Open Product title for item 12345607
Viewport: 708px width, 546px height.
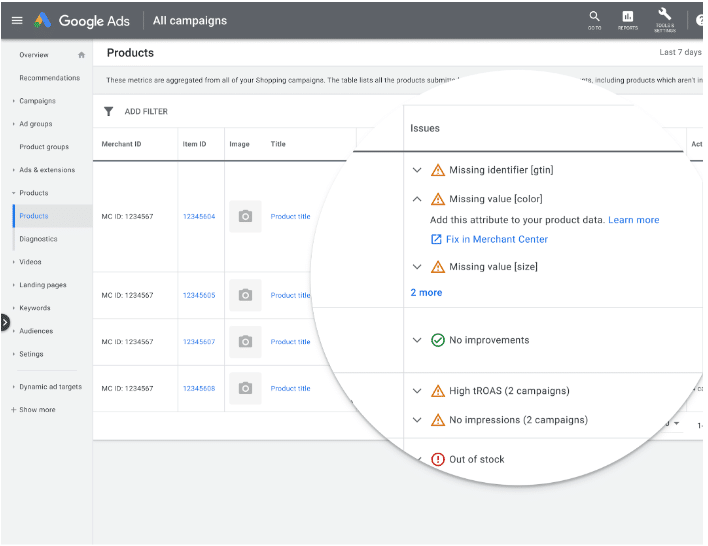pyautogui.click(x=290, y=341)
